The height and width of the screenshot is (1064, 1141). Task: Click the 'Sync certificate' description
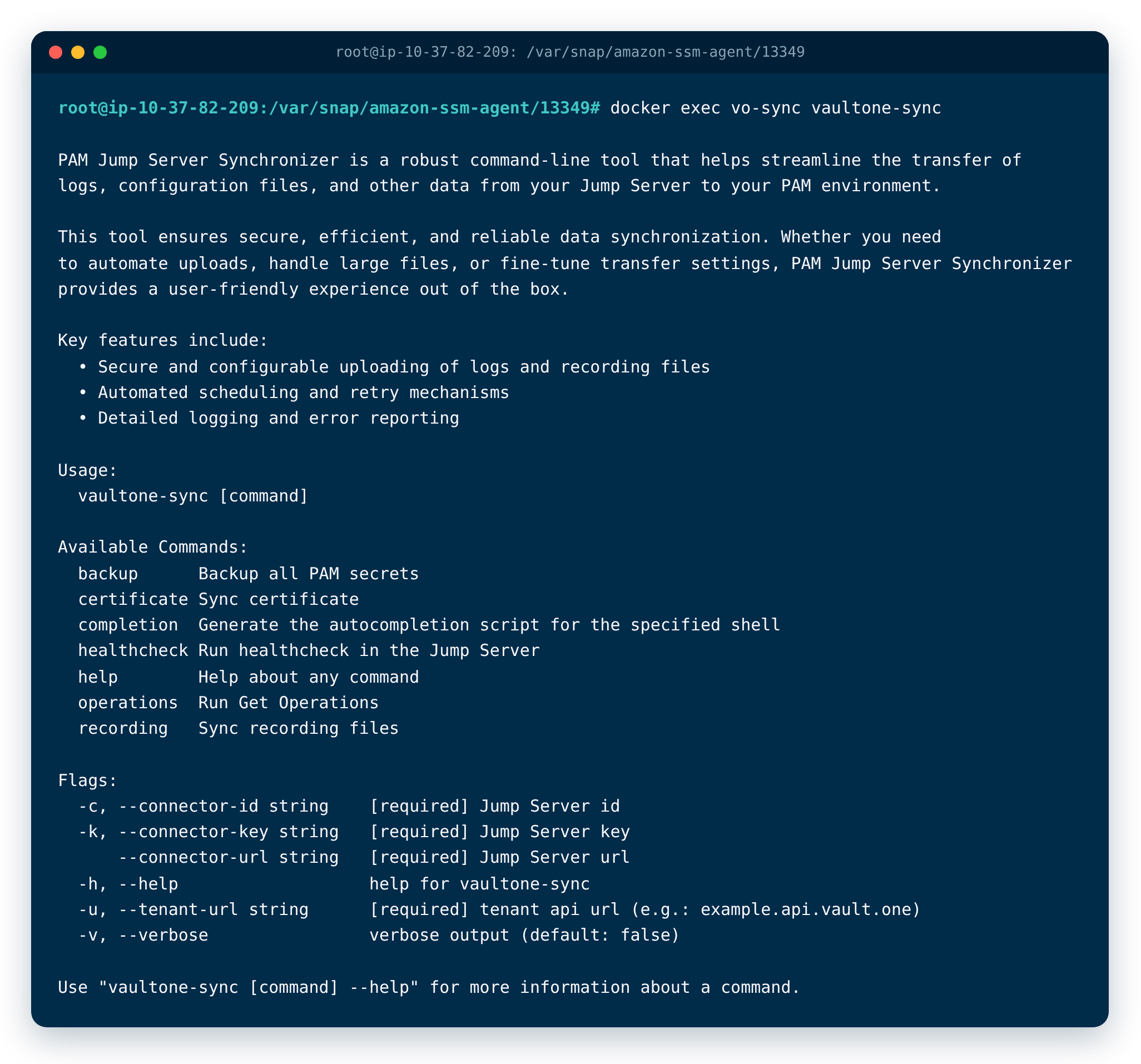[x=279, y=599]
